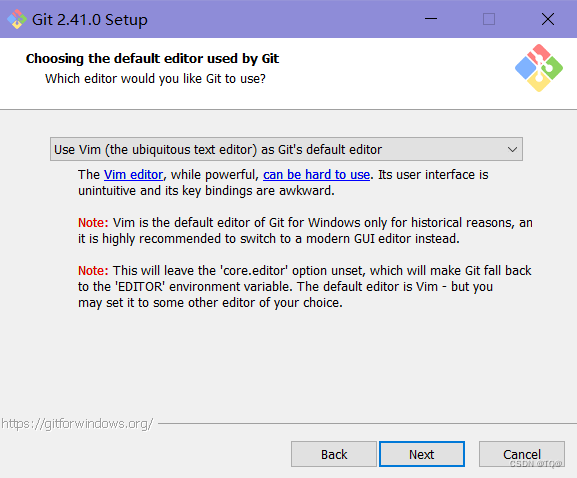The height and width of the screenshot is (478, 577).
Task: Click the 'Git 2.41.0 Setup' window title
Action: [x=90, y=20]
